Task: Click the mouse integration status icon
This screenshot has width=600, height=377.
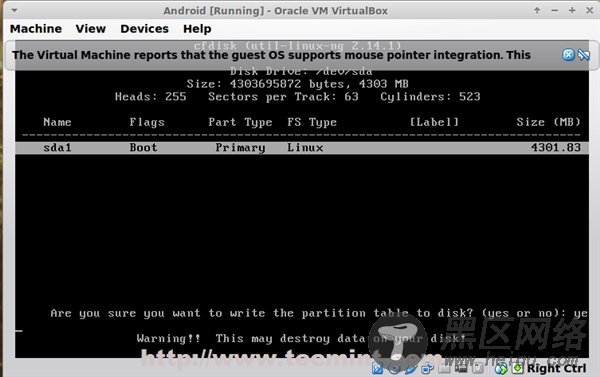Action: coord(502,369)
